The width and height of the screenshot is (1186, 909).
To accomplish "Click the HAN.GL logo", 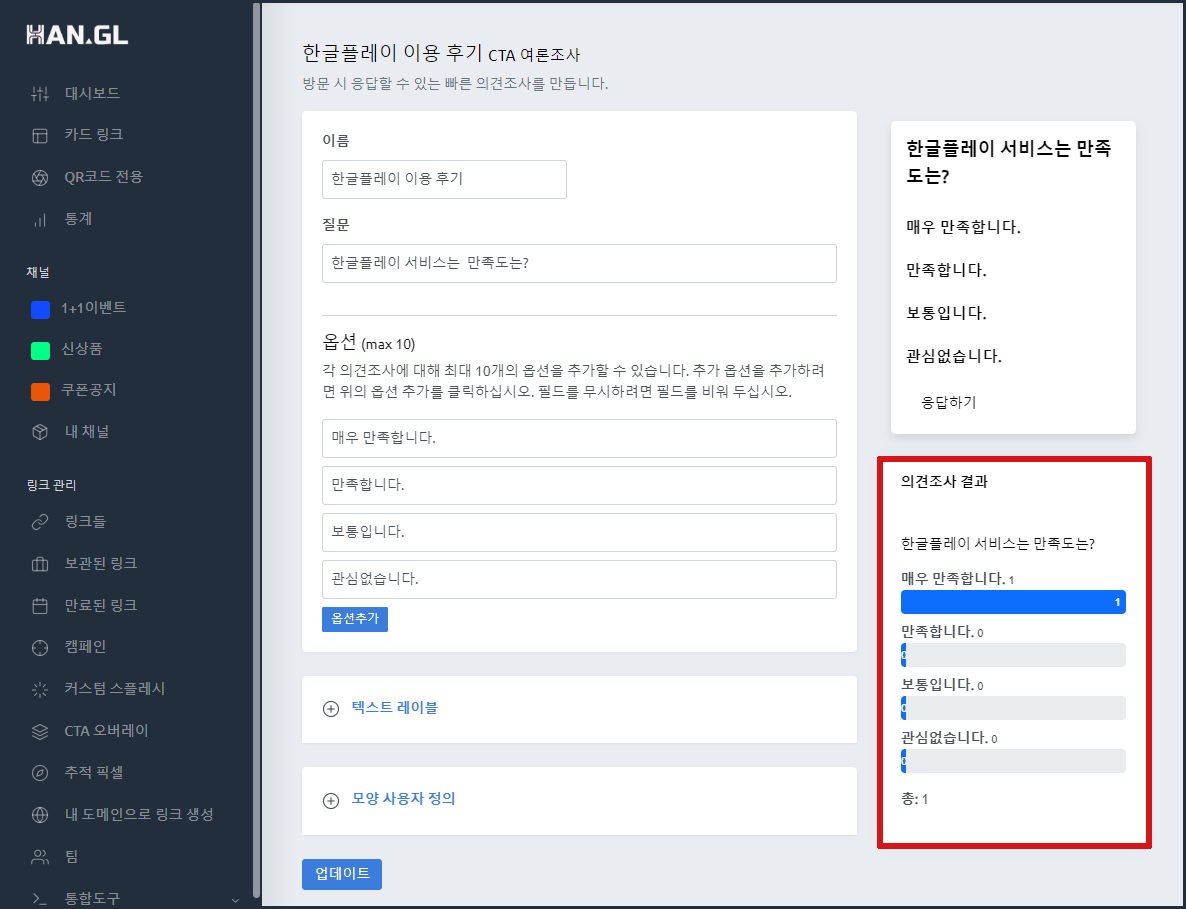I will point(77,35).
